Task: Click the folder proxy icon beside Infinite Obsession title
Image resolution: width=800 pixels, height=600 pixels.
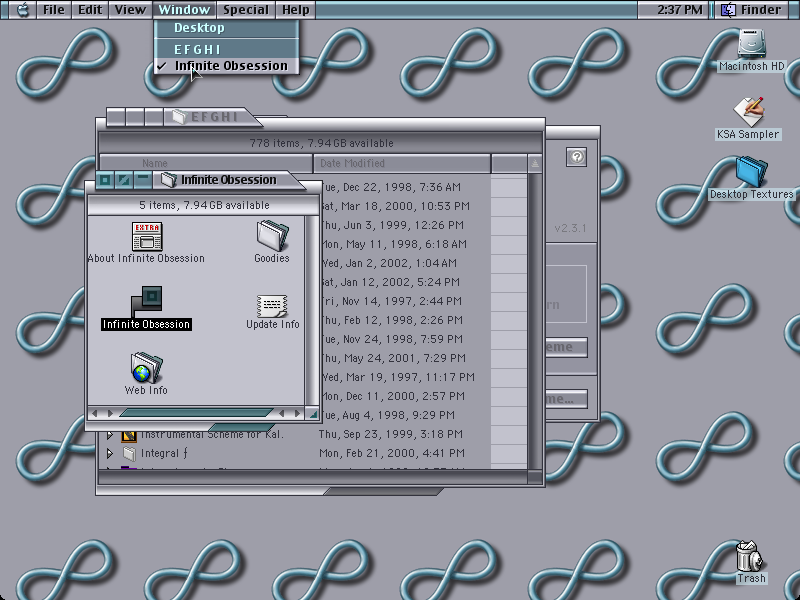Action: [168, 180]
